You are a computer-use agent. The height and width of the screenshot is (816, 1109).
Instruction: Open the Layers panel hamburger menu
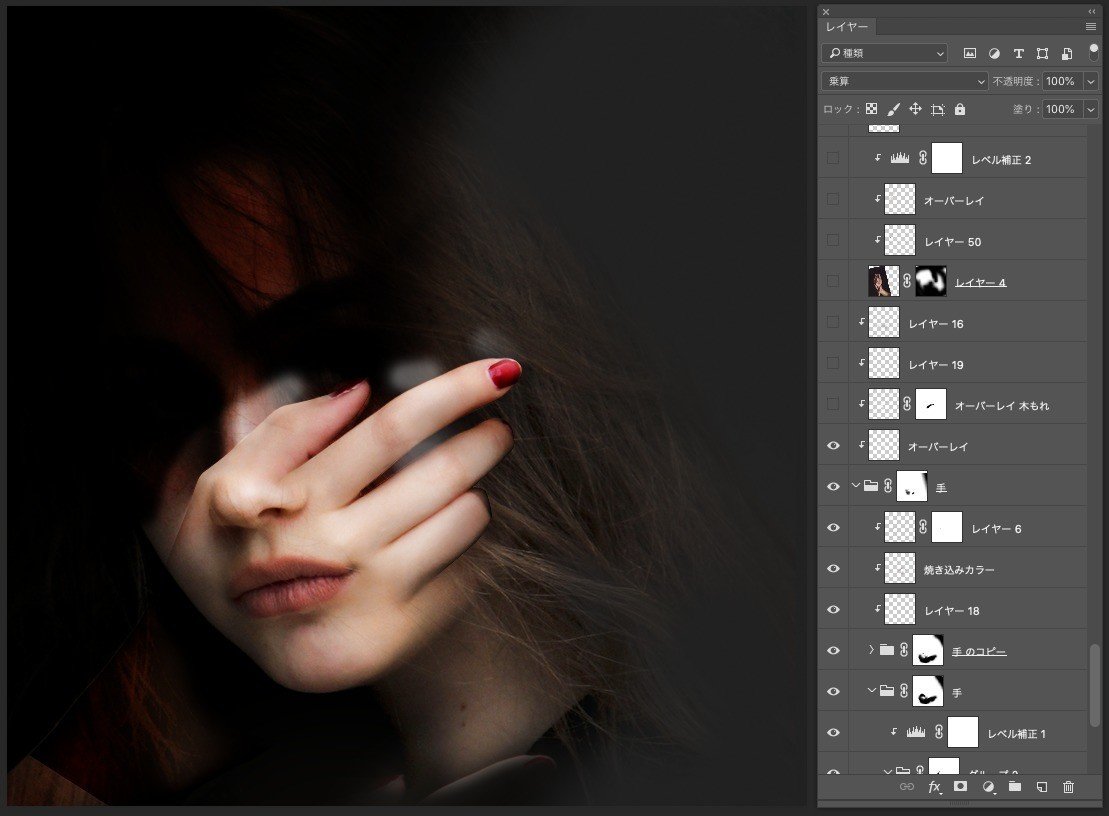(x=1091, y=26)
